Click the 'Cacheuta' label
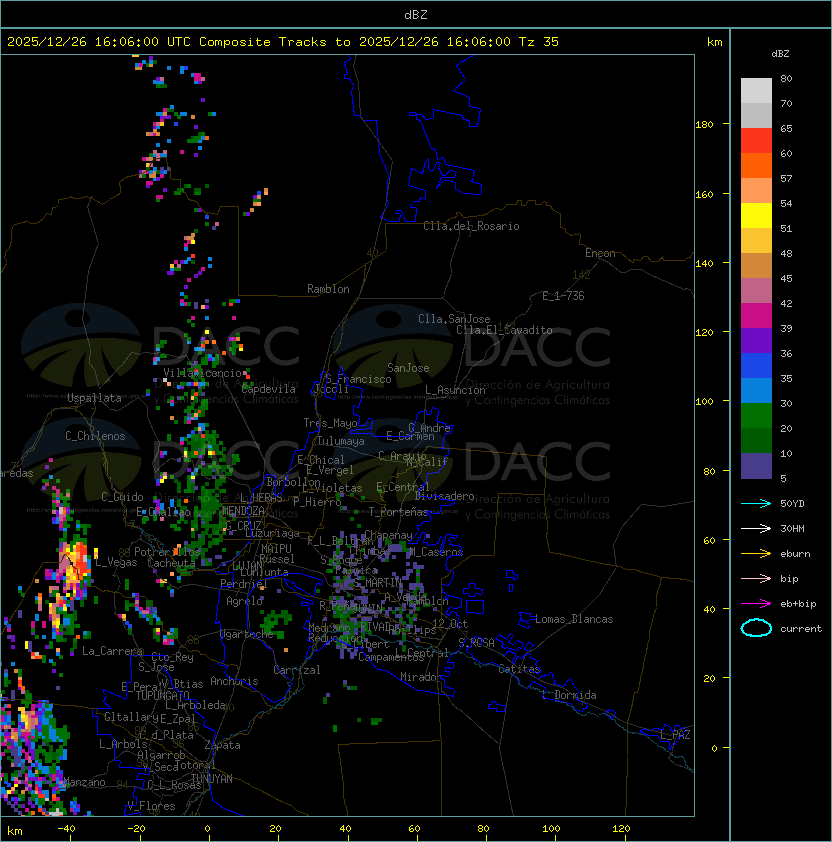 [171, 563]
